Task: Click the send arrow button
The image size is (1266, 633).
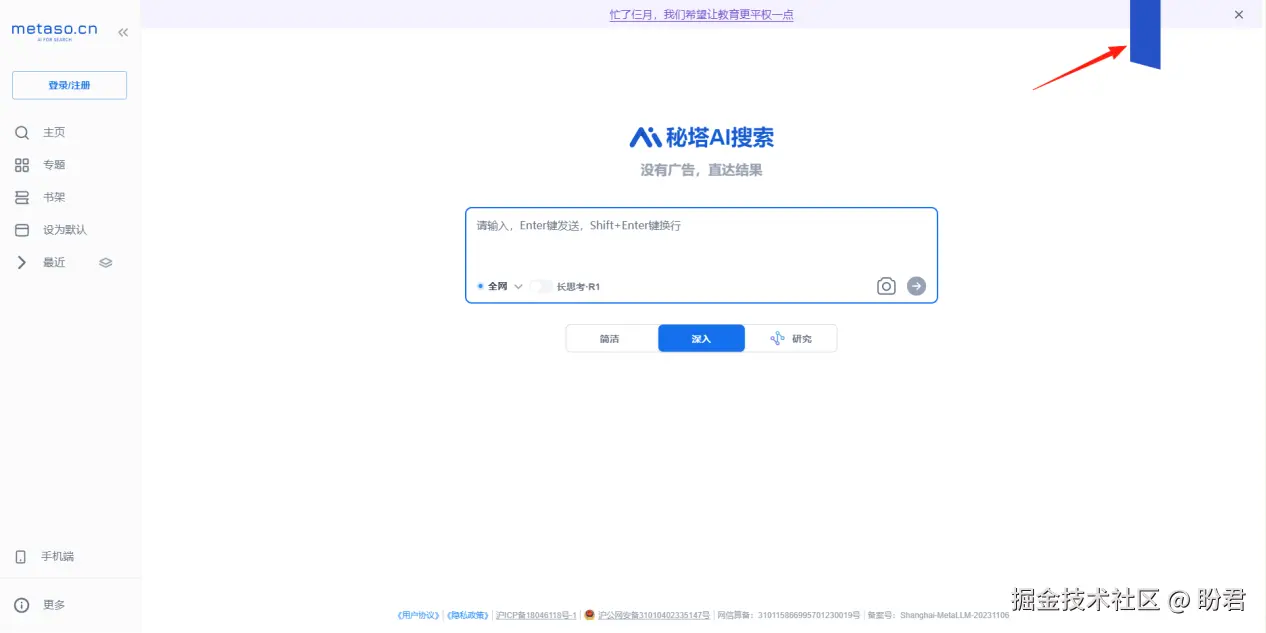Action: click(x=916, y=286)
